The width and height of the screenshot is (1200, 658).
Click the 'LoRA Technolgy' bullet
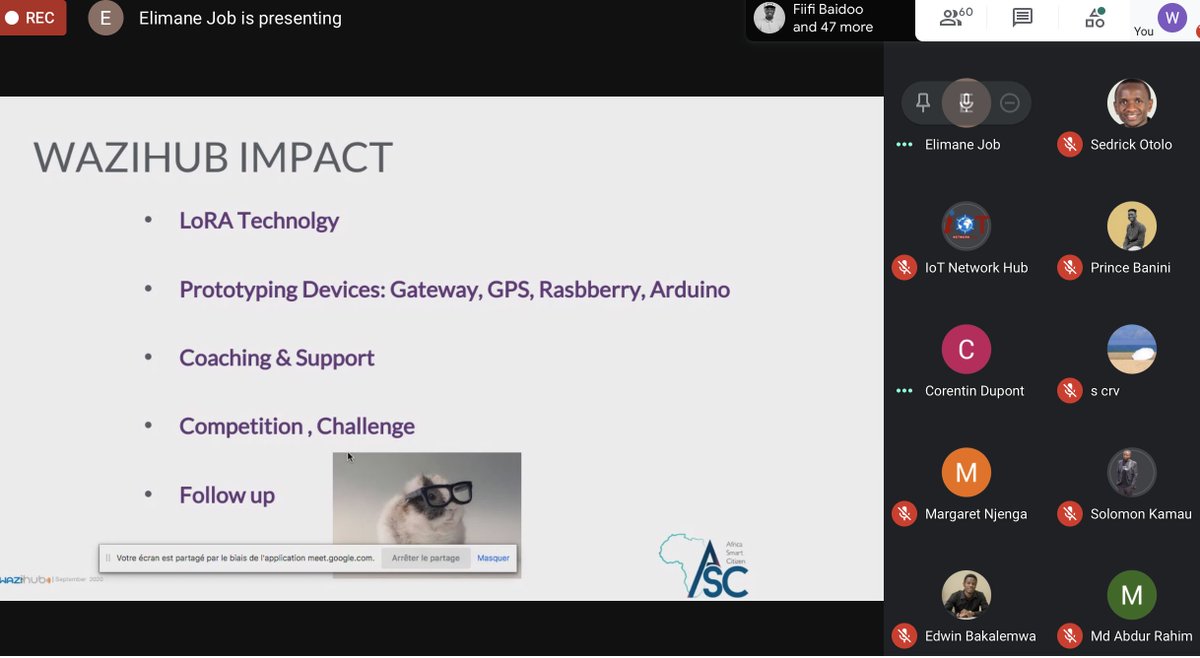pos(259,221)
